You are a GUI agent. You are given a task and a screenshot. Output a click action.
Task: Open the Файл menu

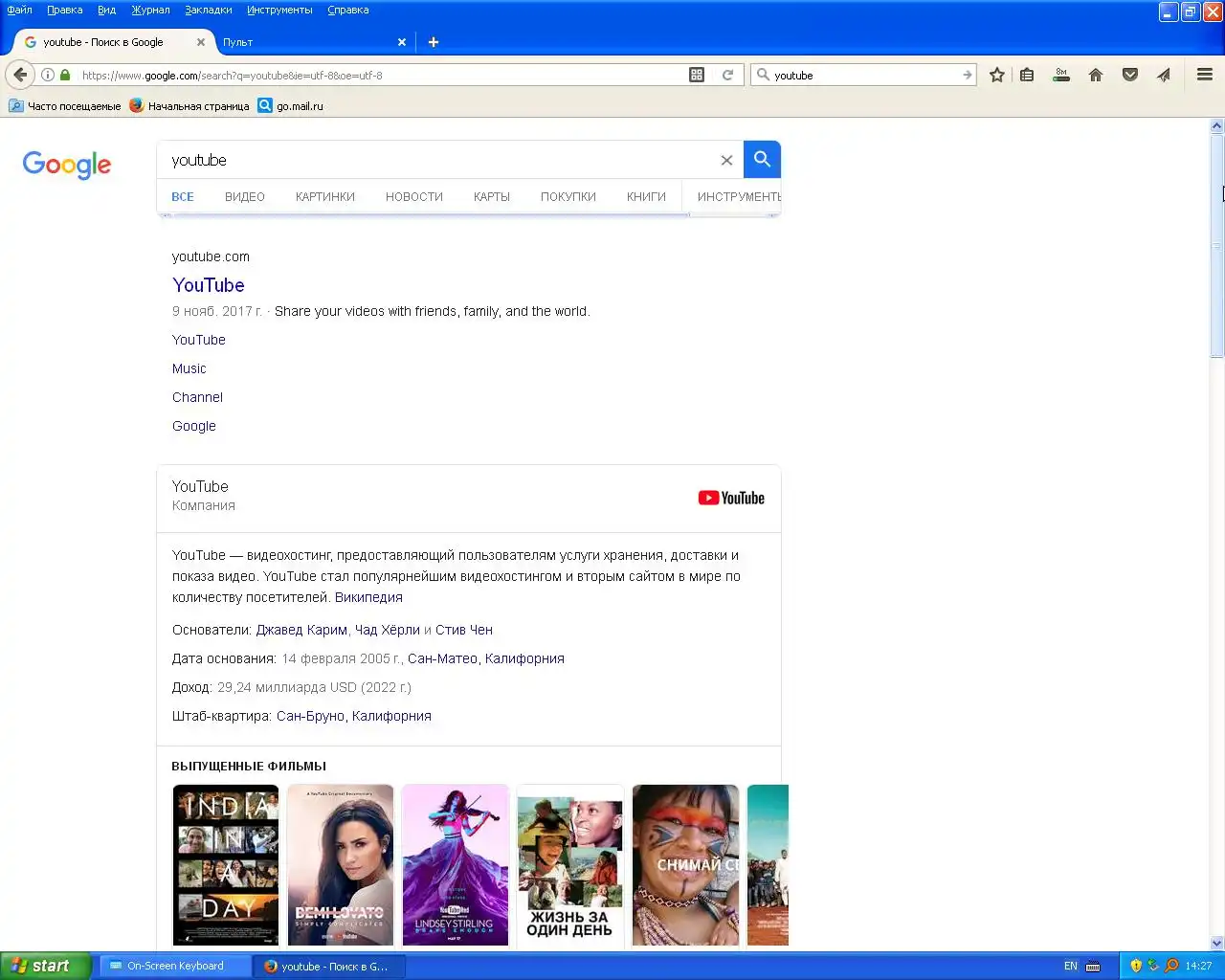19,10
